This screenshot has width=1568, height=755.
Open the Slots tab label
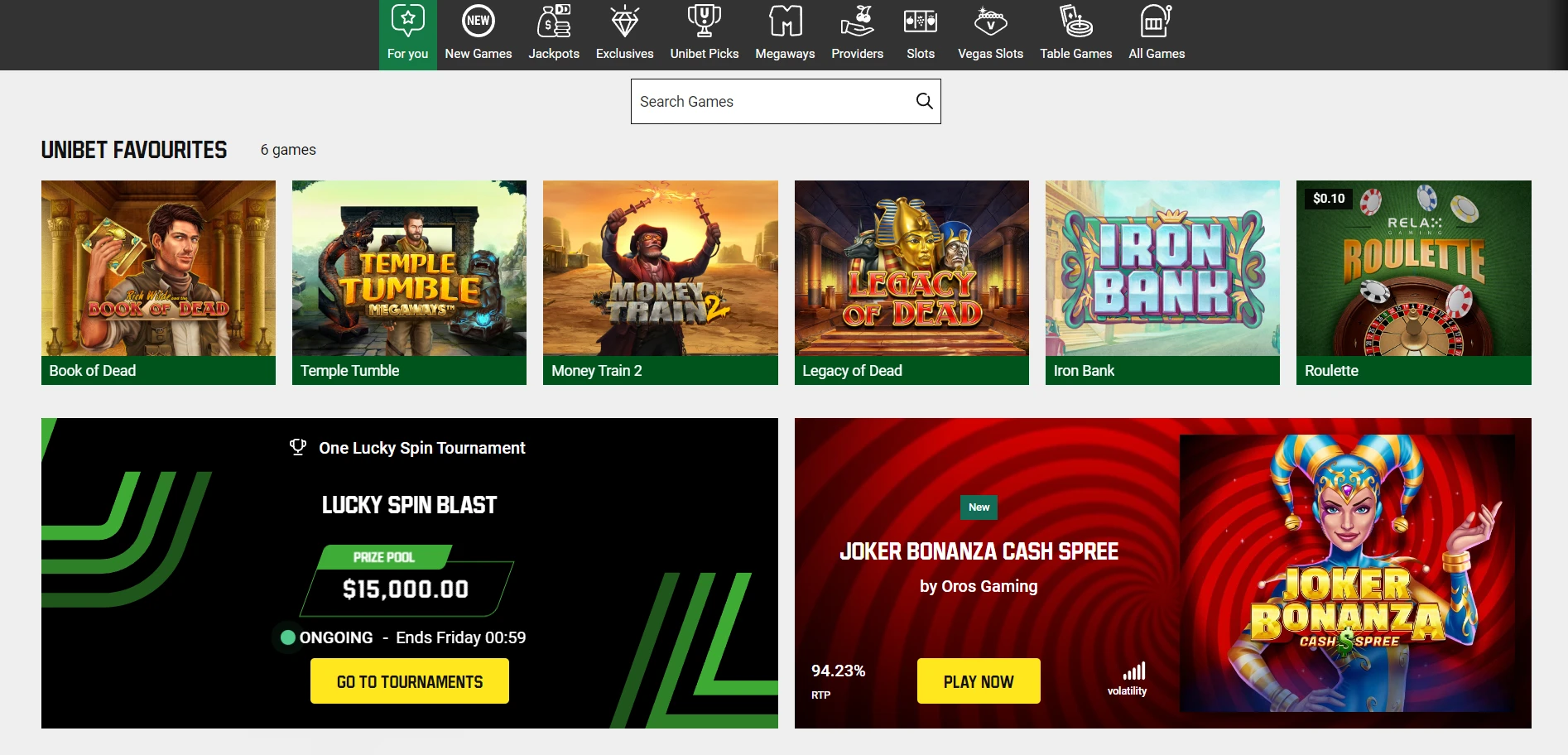(x=920, y=54)
